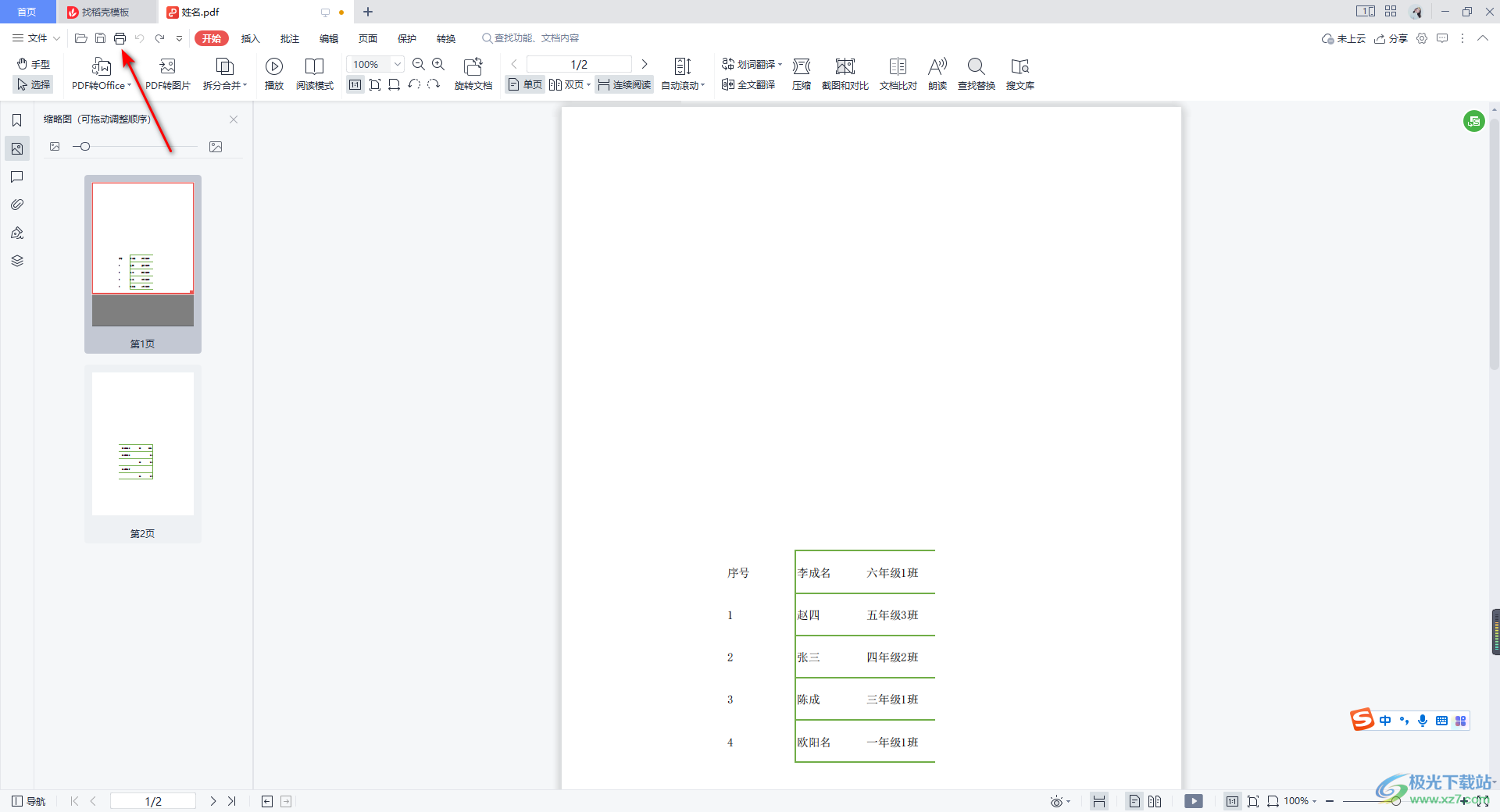
Task: Jump to last page in status bar
Action: [232, 801]
